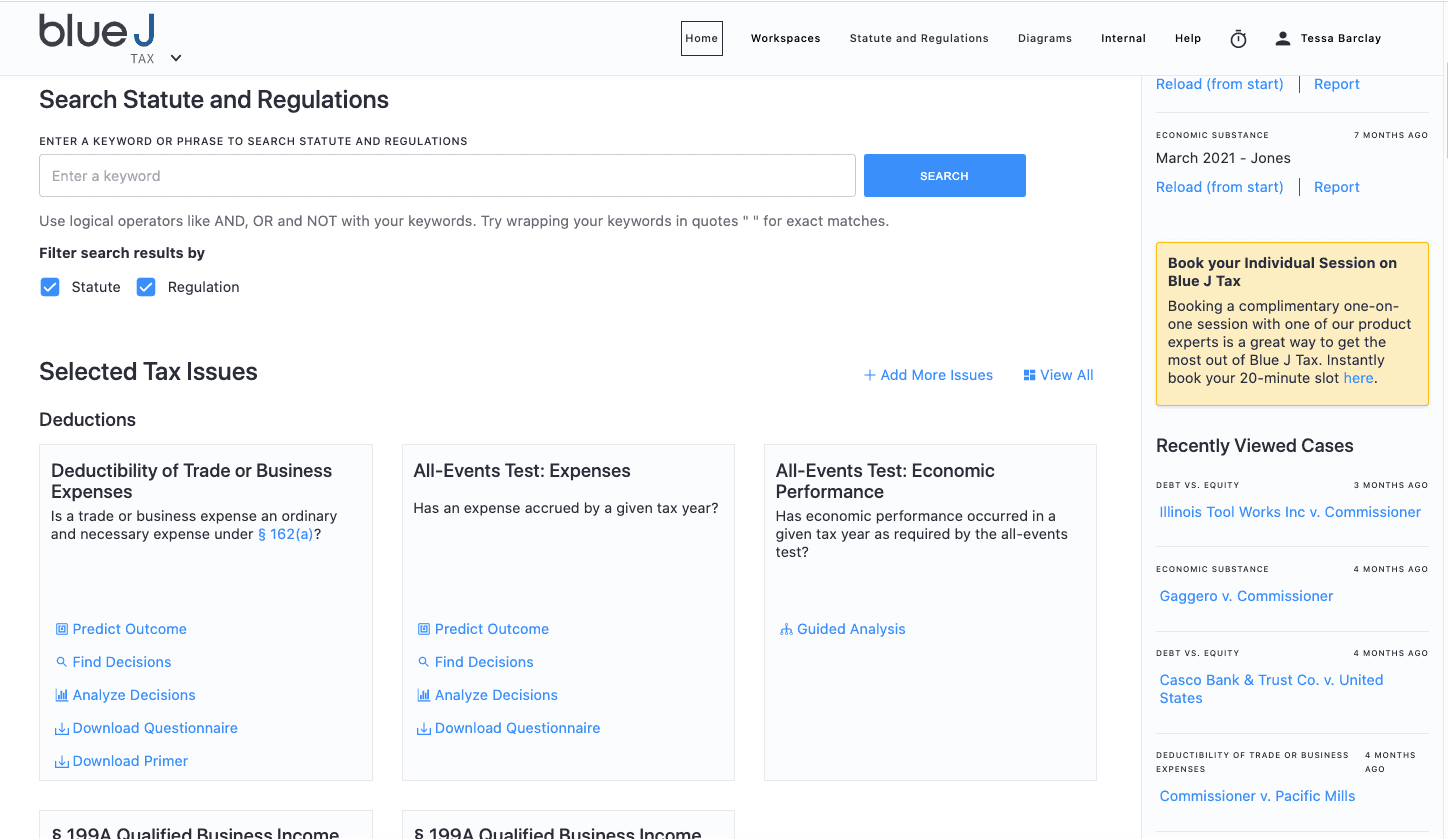Click Report for March 2021 - Jones
The width and height of the screenshot is (1448, 839).
1337,187
